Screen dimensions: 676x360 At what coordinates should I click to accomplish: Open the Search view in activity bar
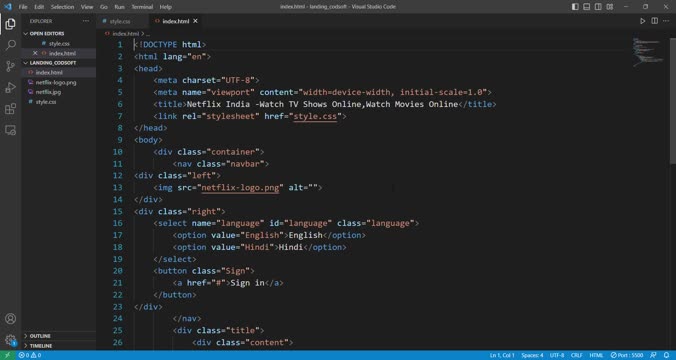(10, 45)
